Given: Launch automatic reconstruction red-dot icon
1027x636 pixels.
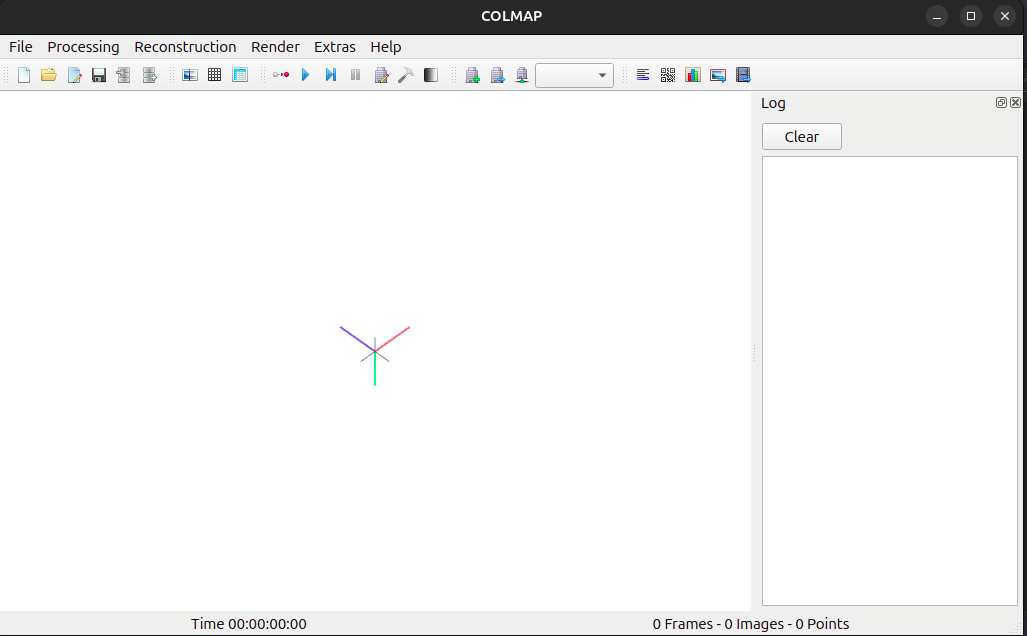Looking at the screenshot, I should coord(281,75).
